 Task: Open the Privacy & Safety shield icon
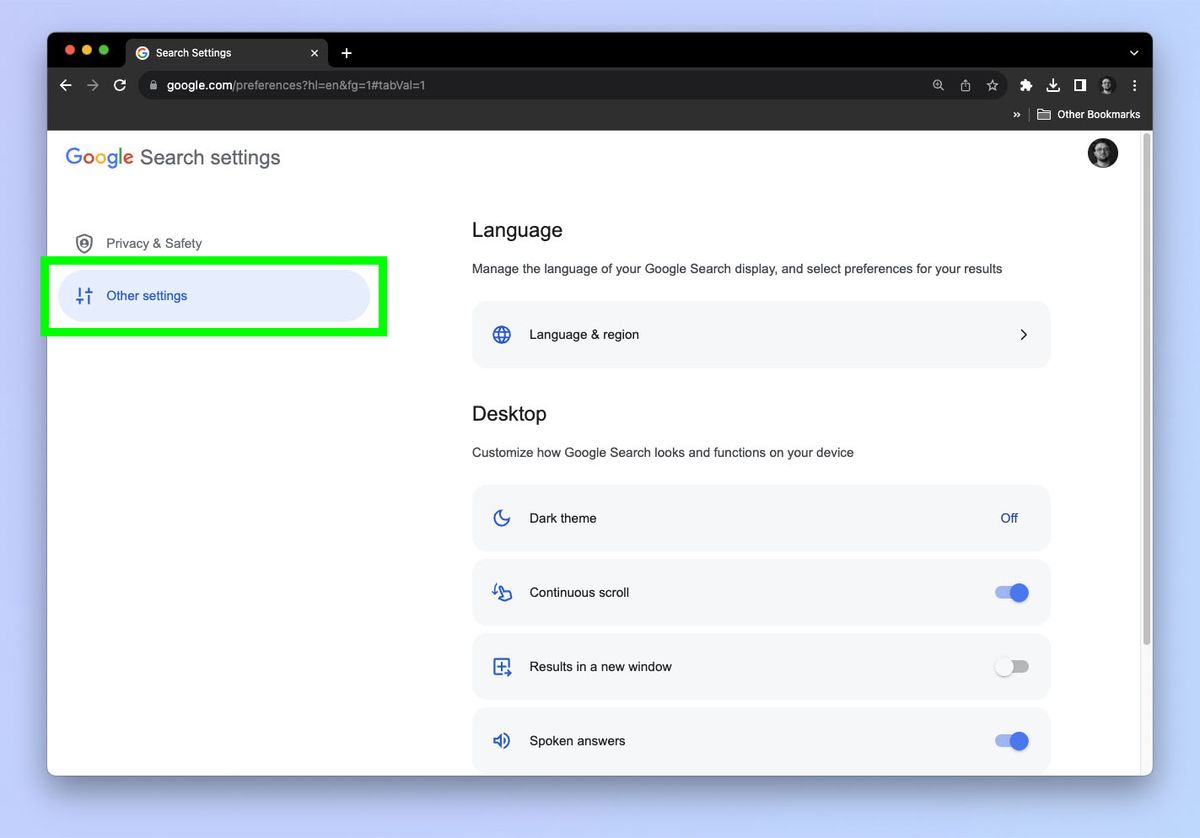tap(84, 243)
